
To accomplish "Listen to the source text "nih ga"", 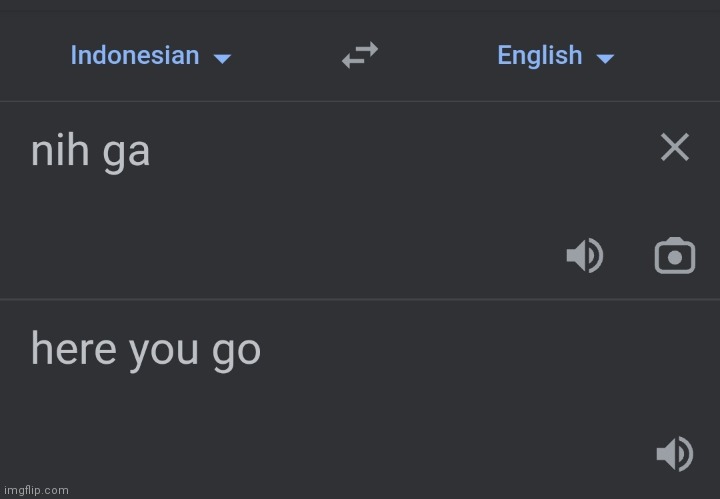I will tap(585, 256).
